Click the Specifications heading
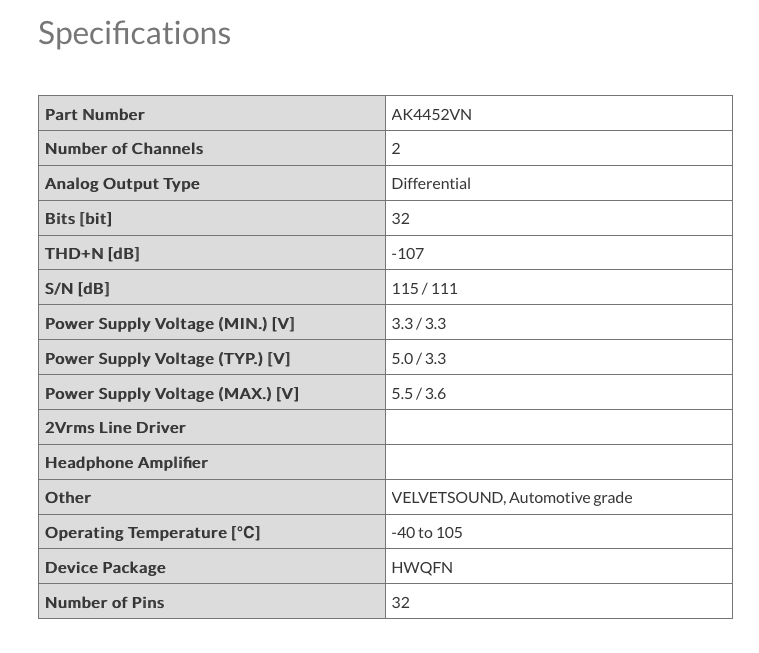Viewport: 759px width, 653px height. [x=134, y=33]
